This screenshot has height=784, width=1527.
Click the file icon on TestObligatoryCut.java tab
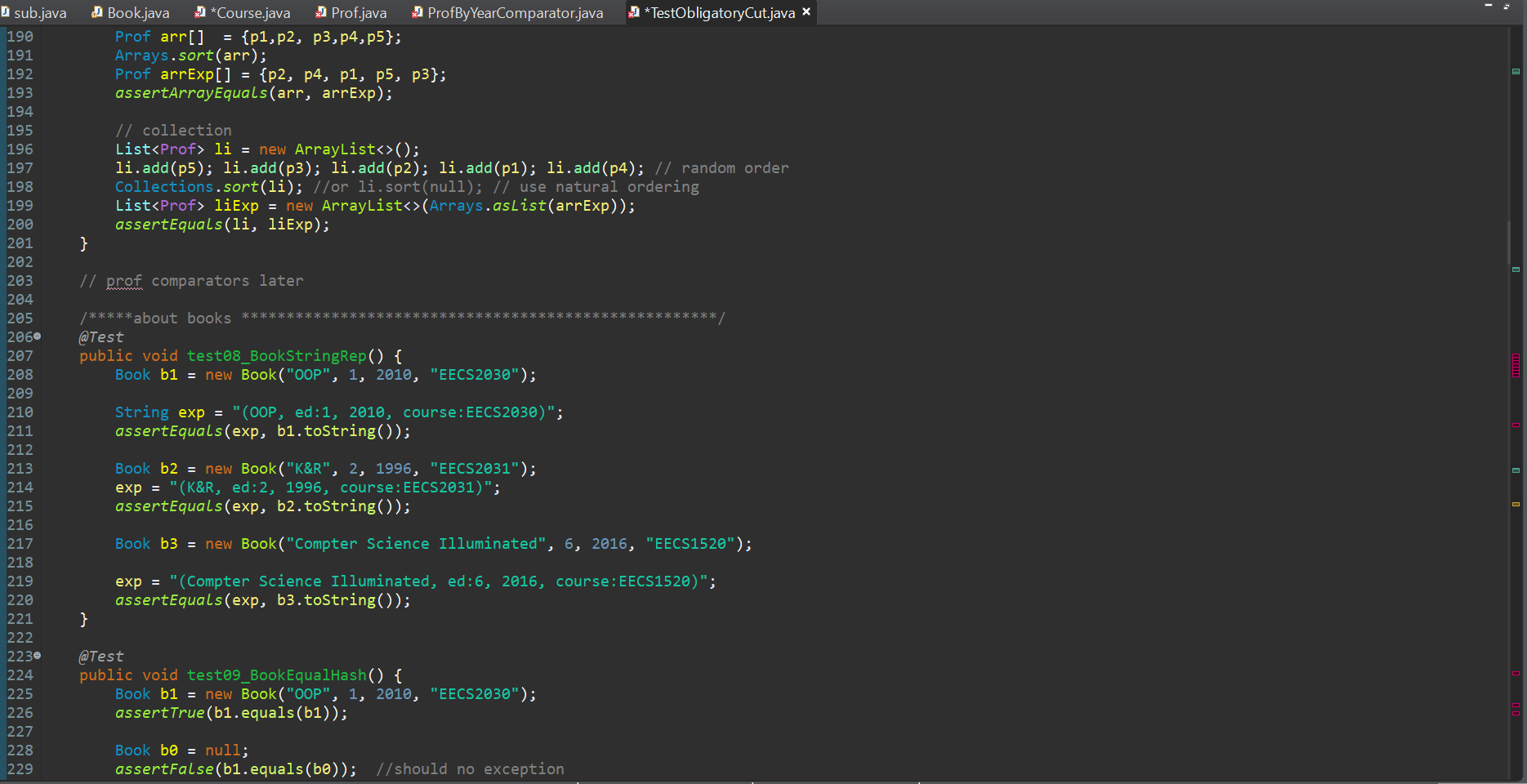[x=634, y=12]
